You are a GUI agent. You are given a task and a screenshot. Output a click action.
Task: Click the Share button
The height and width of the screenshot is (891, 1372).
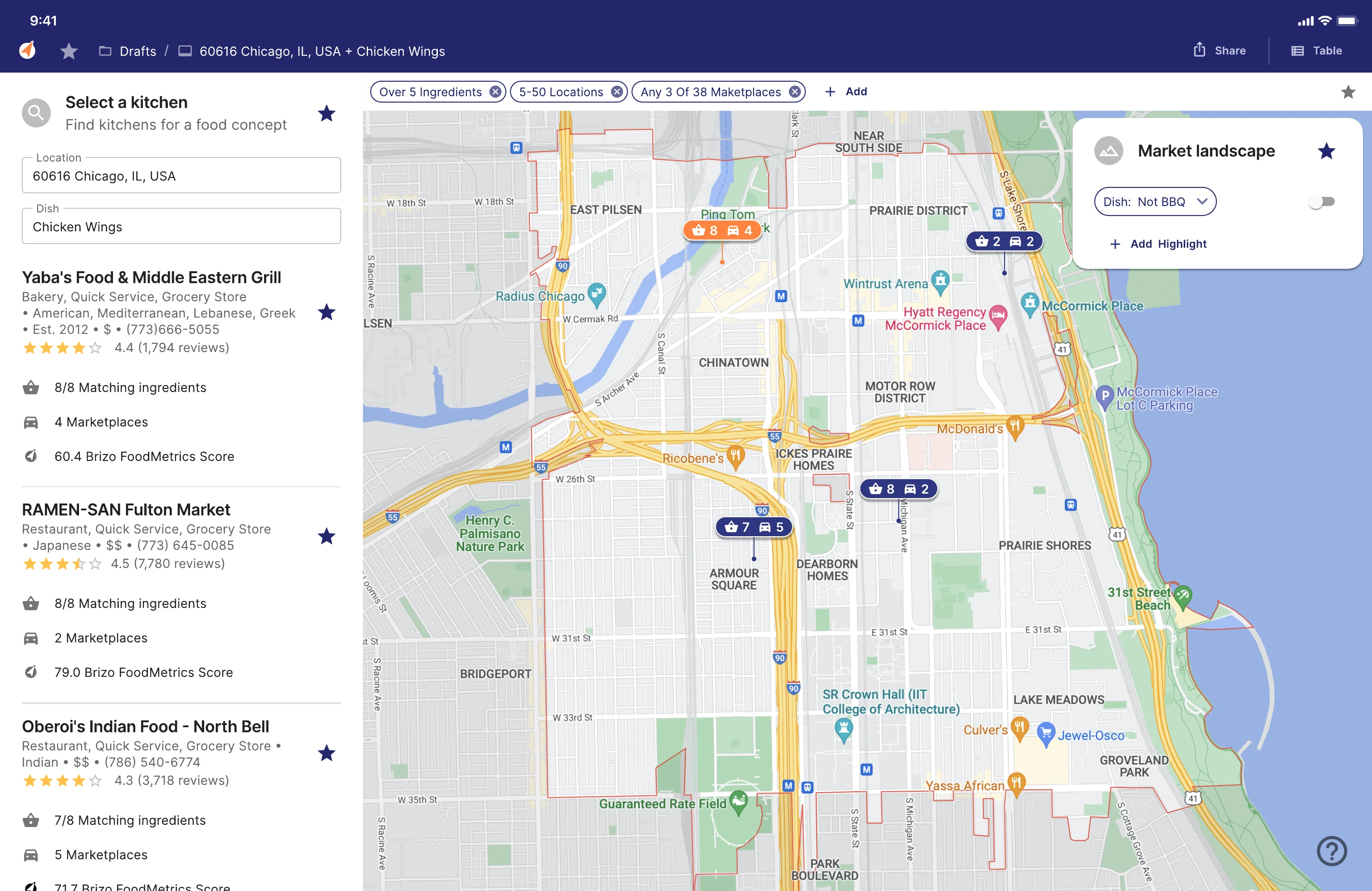pyautogui.click(x=1219, y=51)
